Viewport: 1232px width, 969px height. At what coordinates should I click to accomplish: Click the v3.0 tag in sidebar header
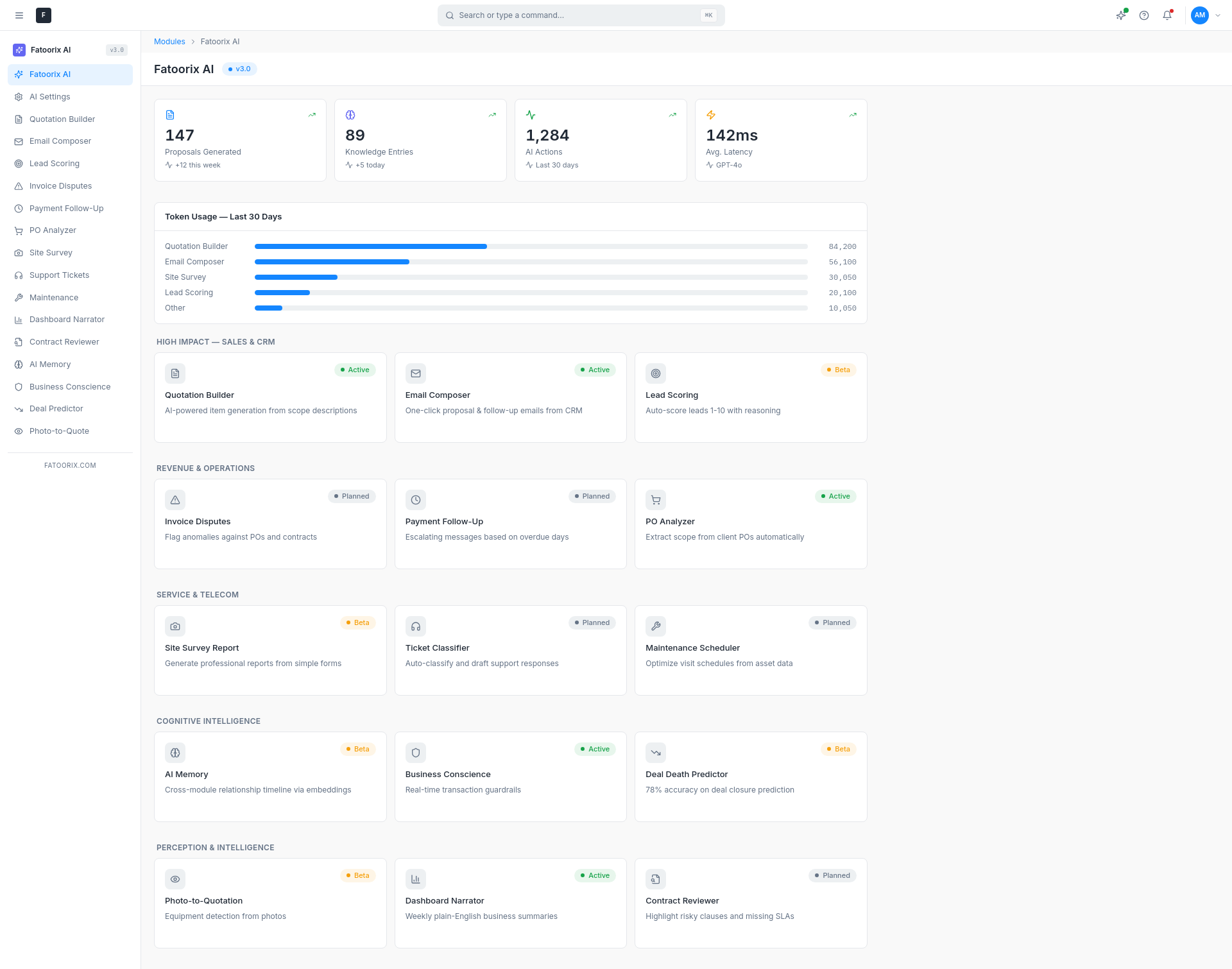click(117, 50)
